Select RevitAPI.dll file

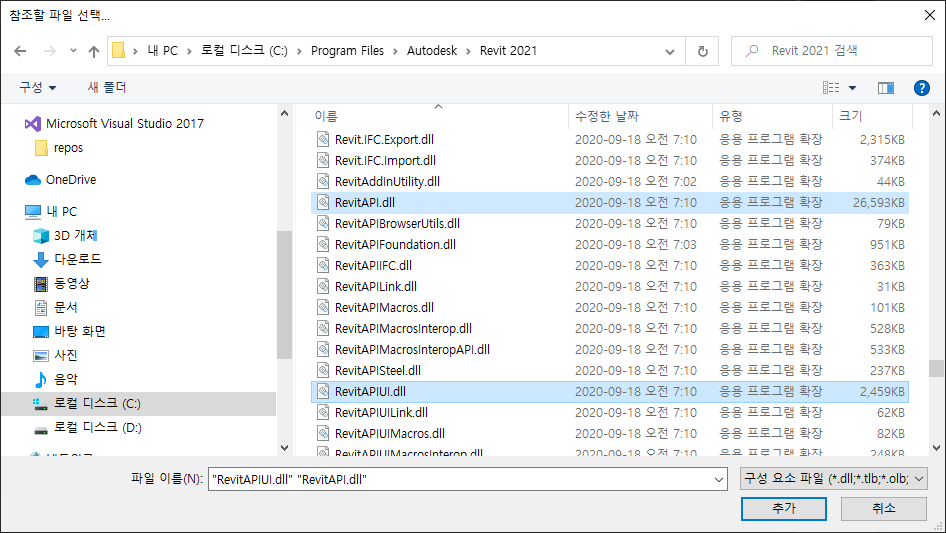click(x=609, y=202)
